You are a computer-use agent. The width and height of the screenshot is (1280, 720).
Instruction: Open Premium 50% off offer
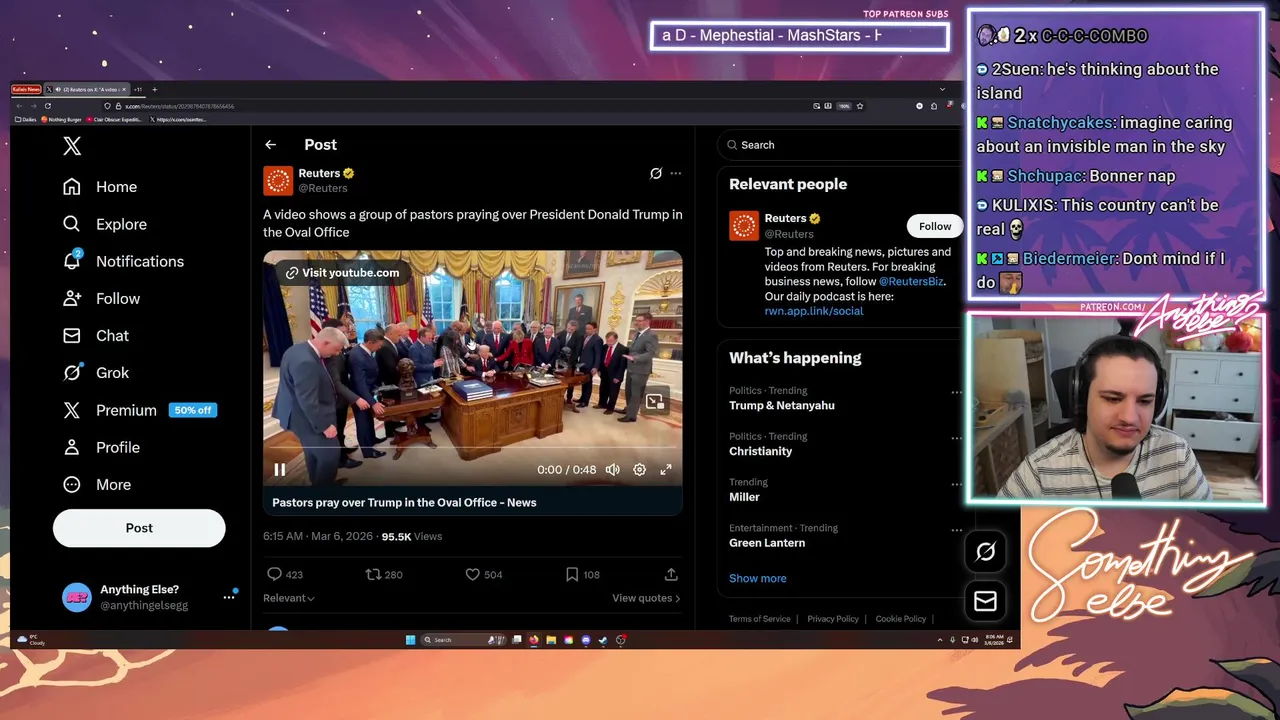[139, 410]
